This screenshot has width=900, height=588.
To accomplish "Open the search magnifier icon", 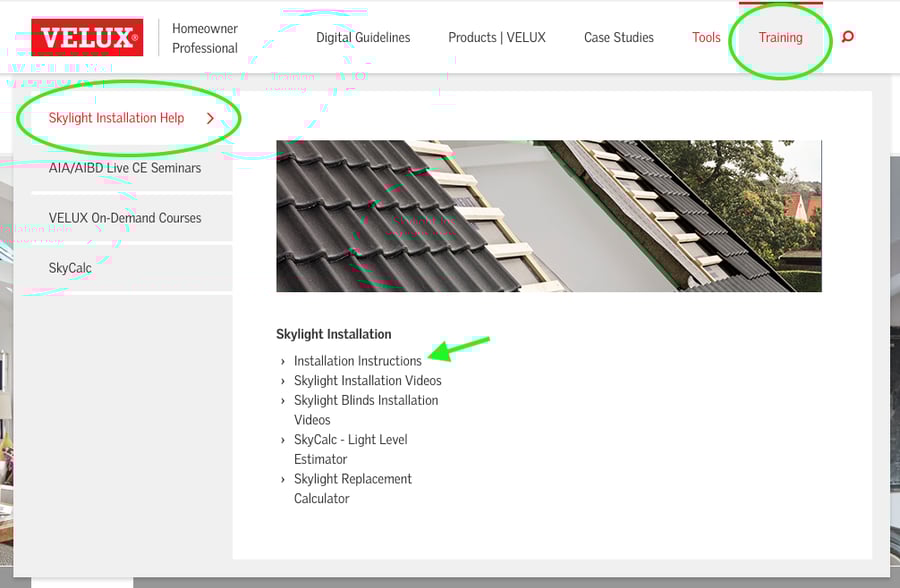I will tap(847, 36).
